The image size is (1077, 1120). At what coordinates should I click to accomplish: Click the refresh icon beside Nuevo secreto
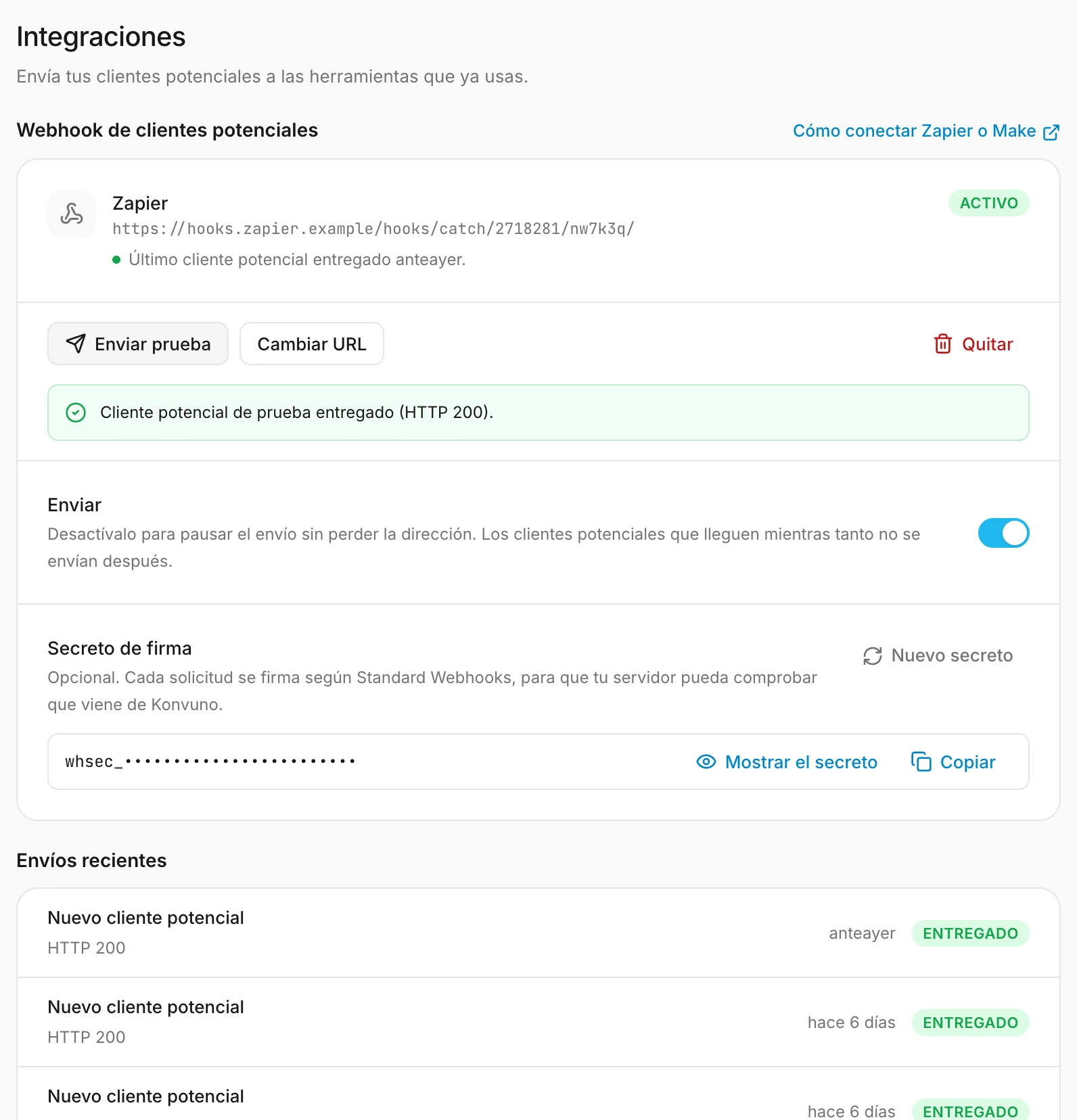pos(873,655)
